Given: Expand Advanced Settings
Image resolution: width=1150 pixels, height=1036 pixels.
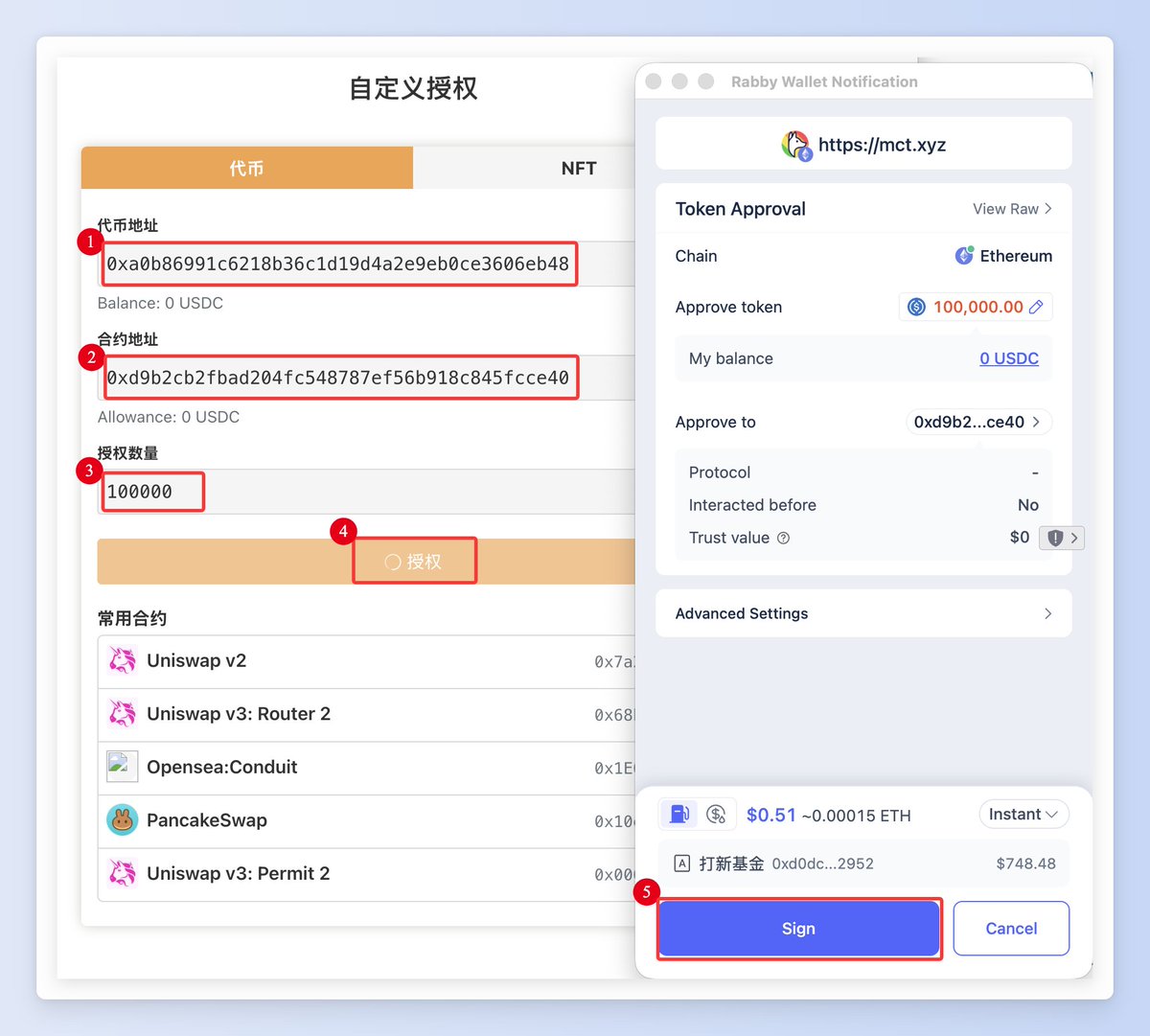Looking at the screenshot, I should [863, 613].
